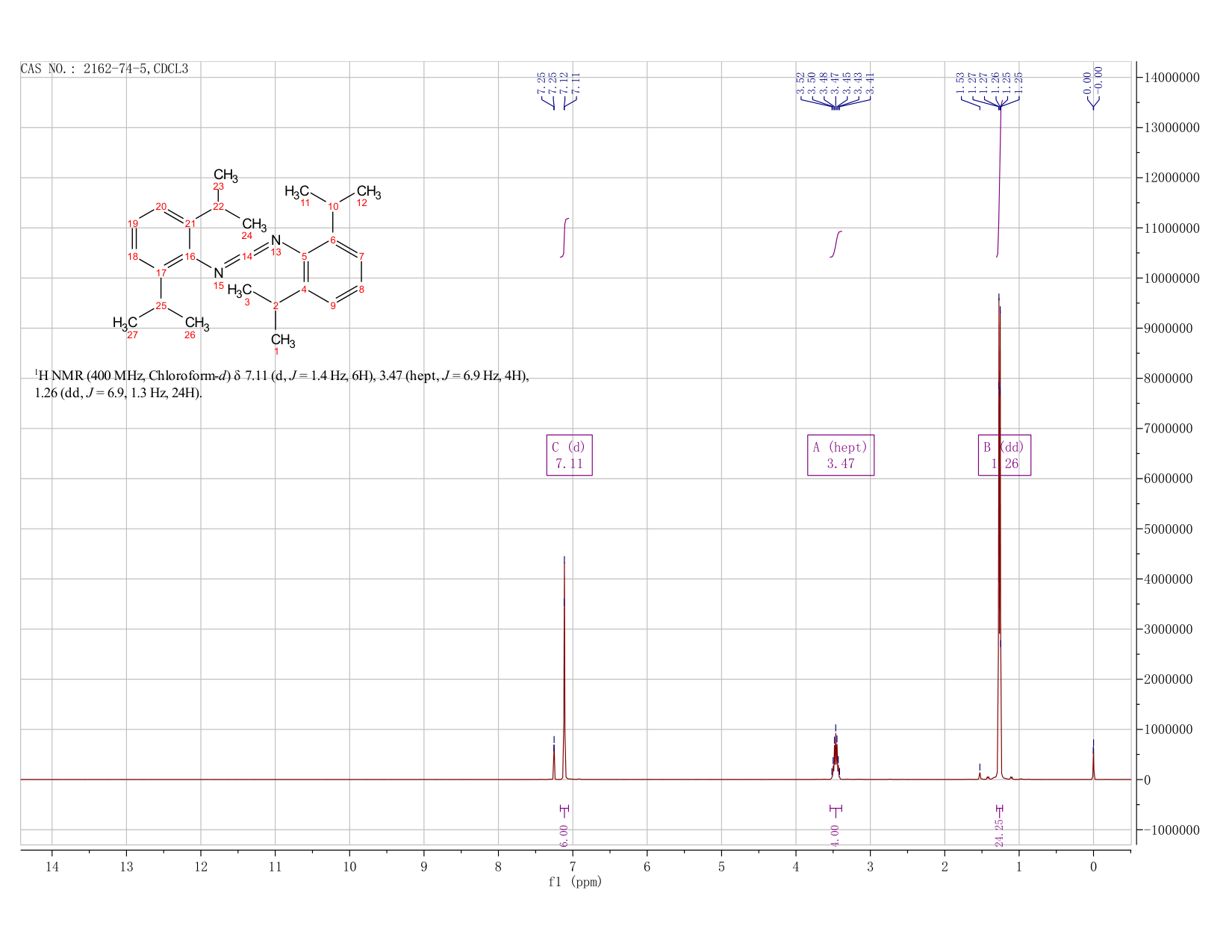This screenshot has width=1232, height=952.
Task: Click the 14000000 intensity axis label
Action: tap(1171, 77)
